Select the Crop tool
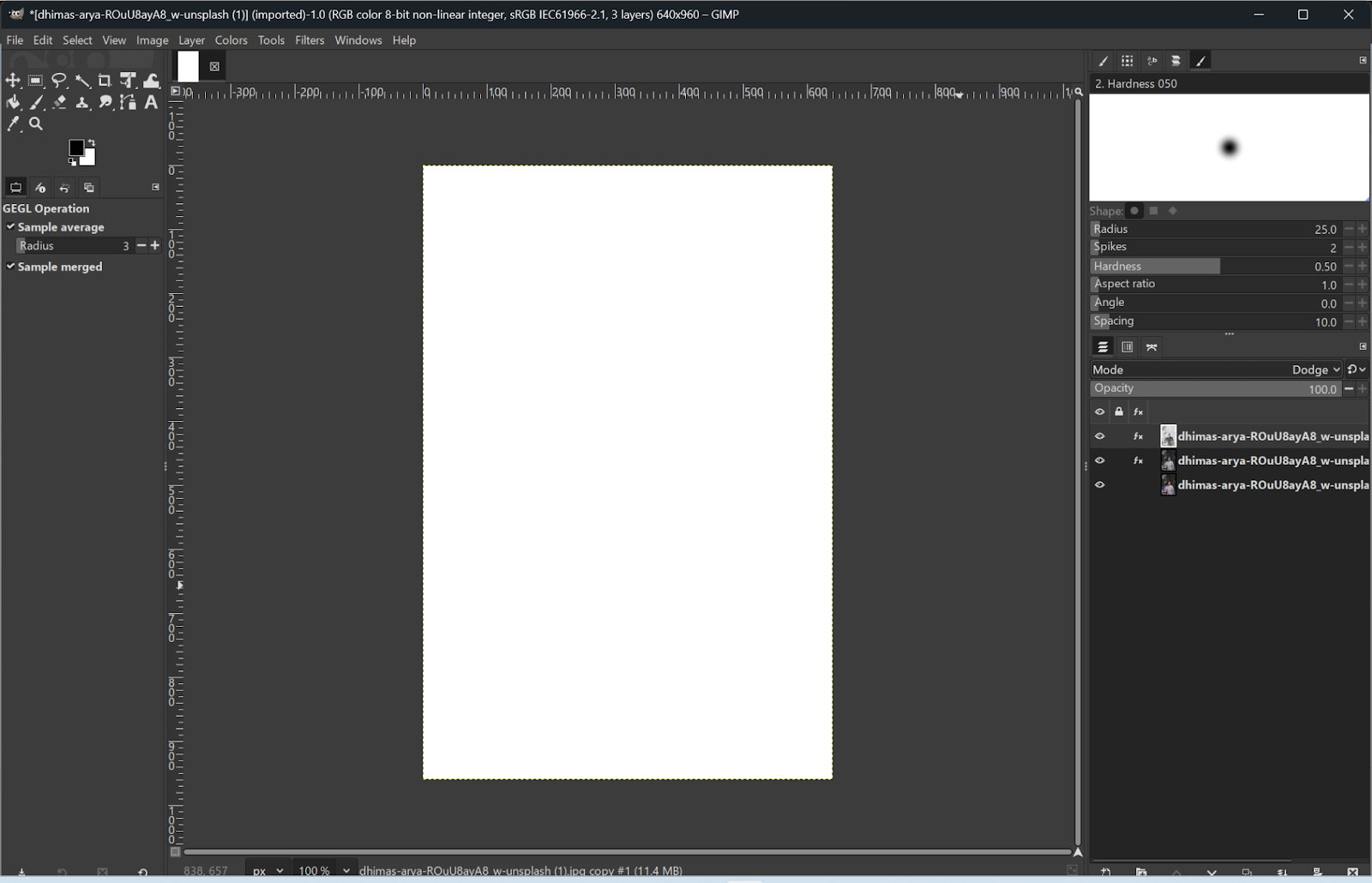 click(105, 81)
